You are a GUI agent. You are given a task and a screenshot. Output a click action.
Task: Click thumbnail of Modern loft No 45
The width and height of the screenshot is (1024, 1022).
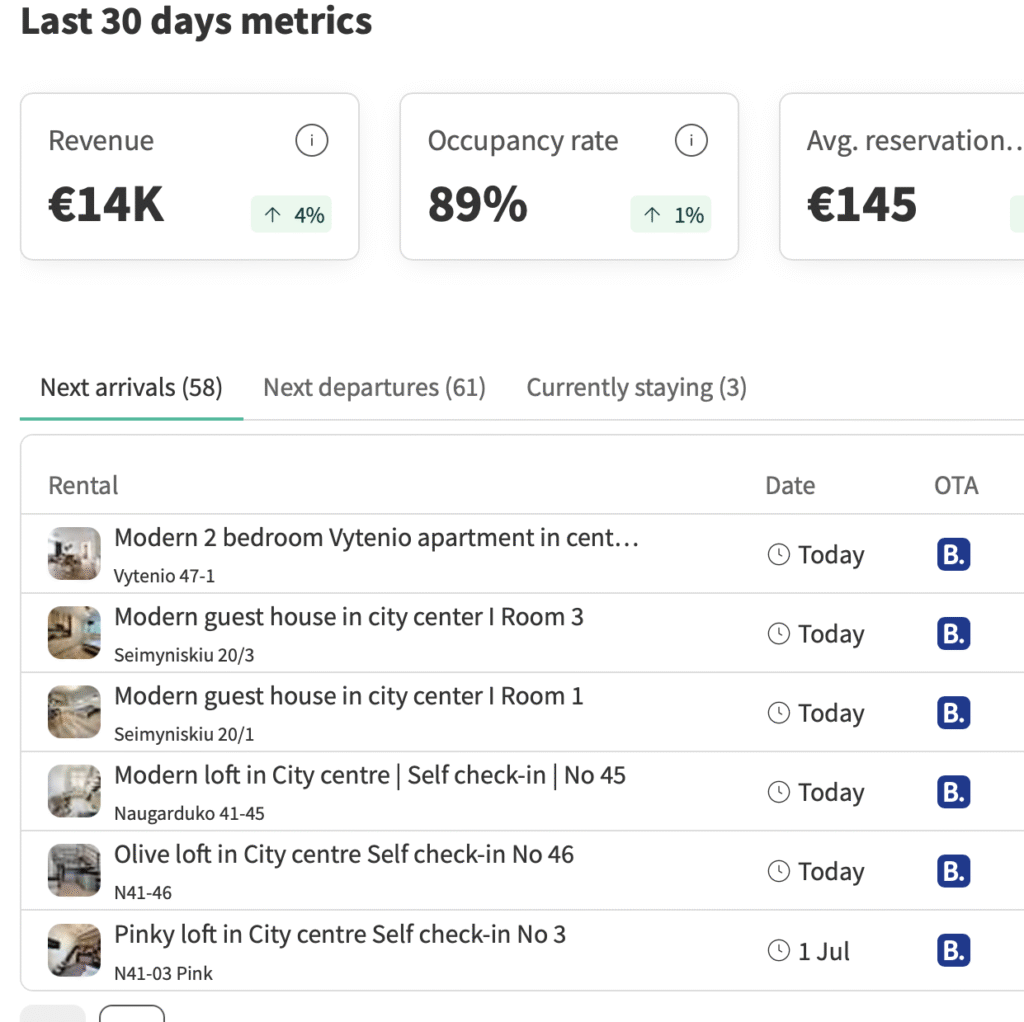pyautogui.click(x=74, y=791)
